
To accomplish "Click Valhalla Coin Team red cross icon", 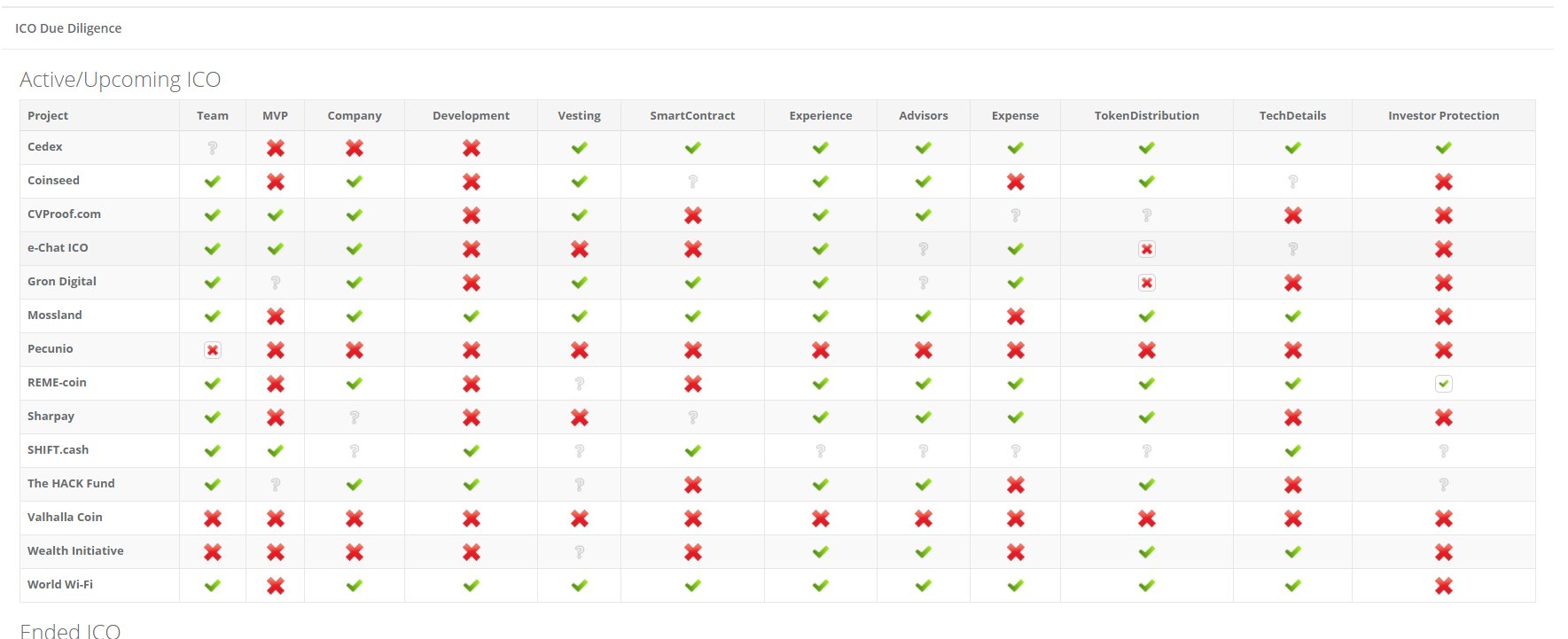I will [213, 518].
